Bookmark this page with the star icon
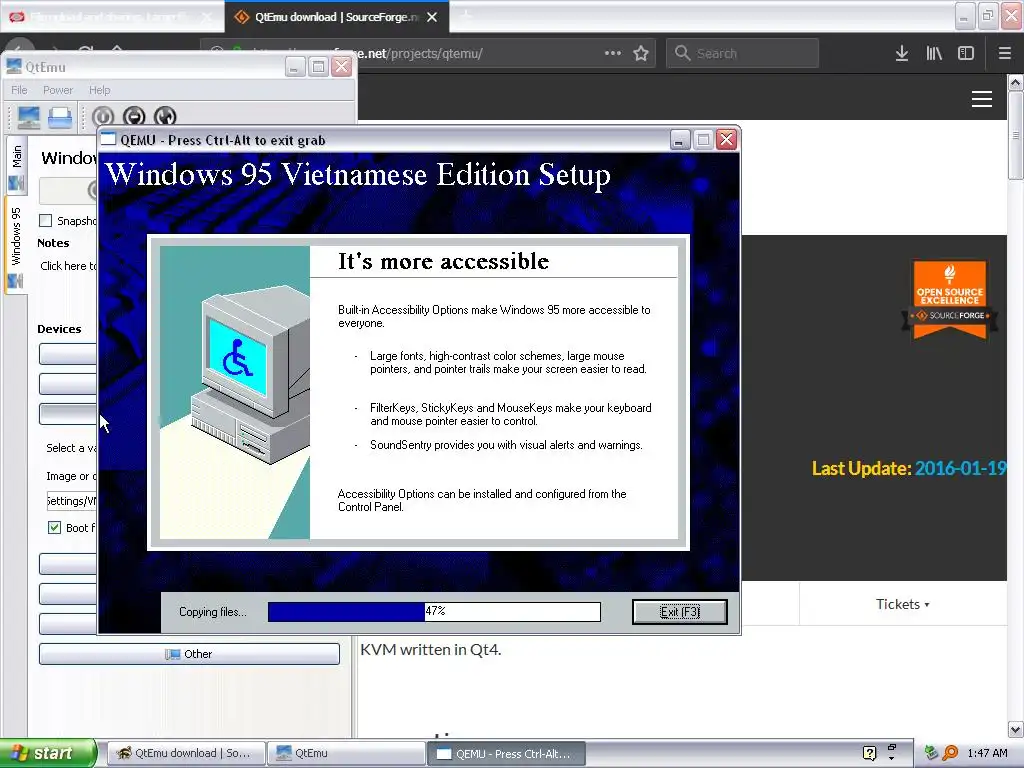This screenshot has width=1024, height=768. coord(641,54)
